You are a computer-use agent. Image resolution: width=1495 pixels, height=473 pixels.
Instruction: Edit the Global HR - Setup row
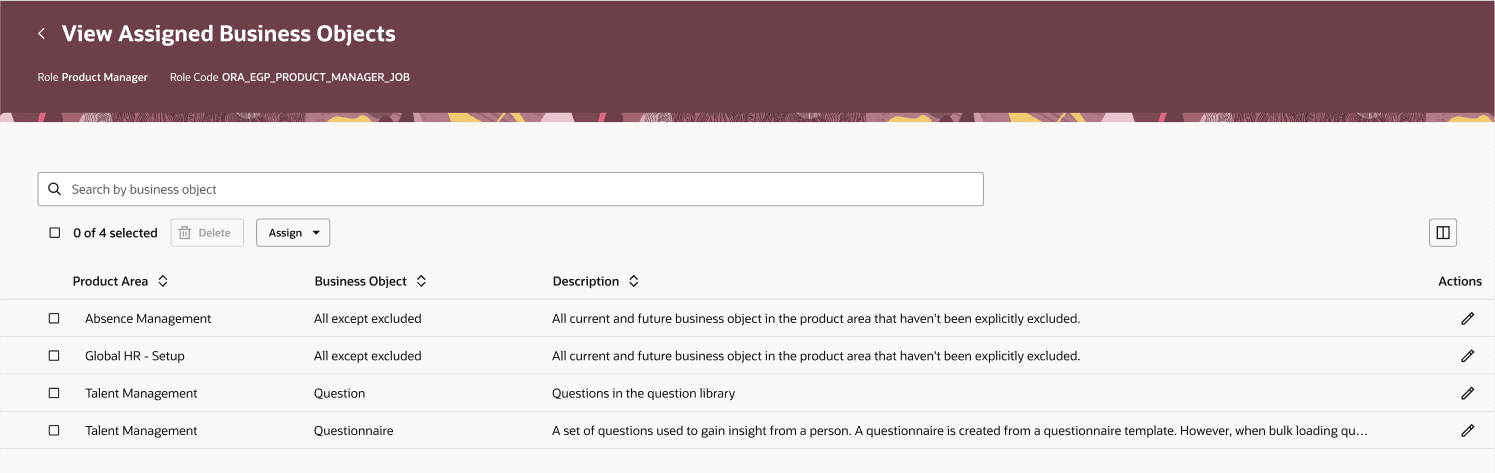(1467, 356)
